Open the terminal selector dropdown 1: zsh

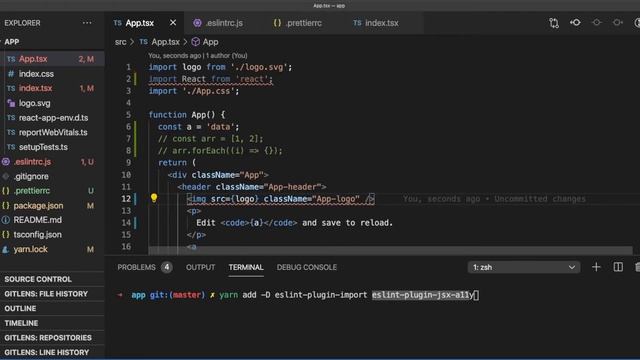(x=524, y=267)
